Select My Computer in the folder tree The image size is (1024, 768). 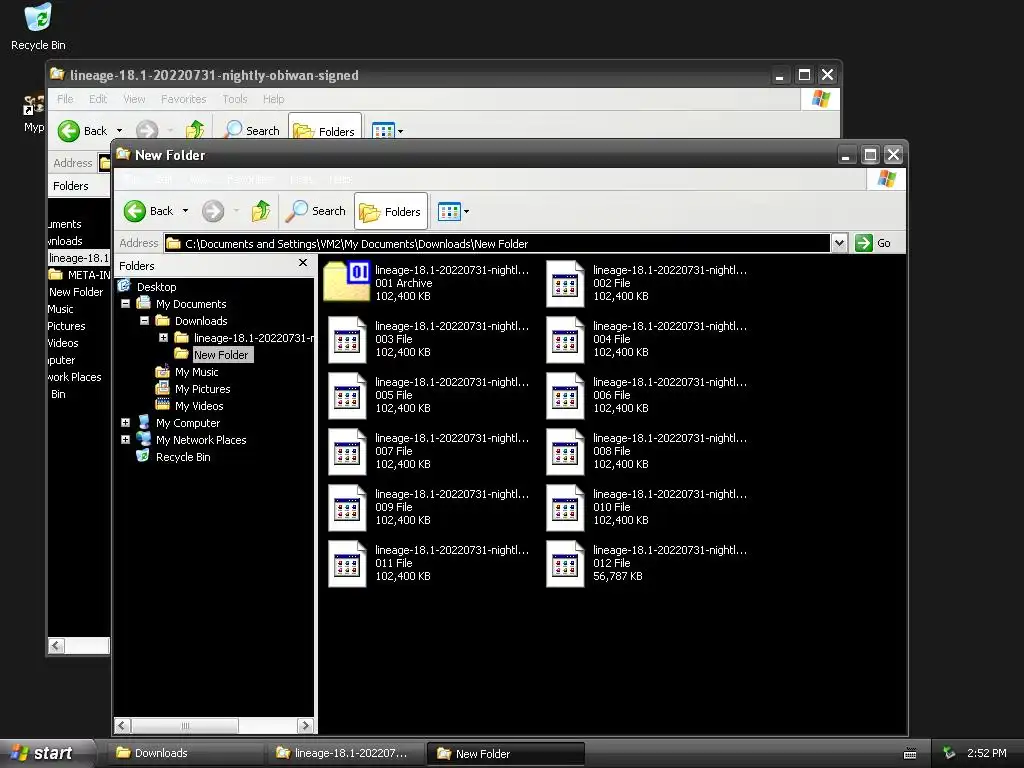187,423
